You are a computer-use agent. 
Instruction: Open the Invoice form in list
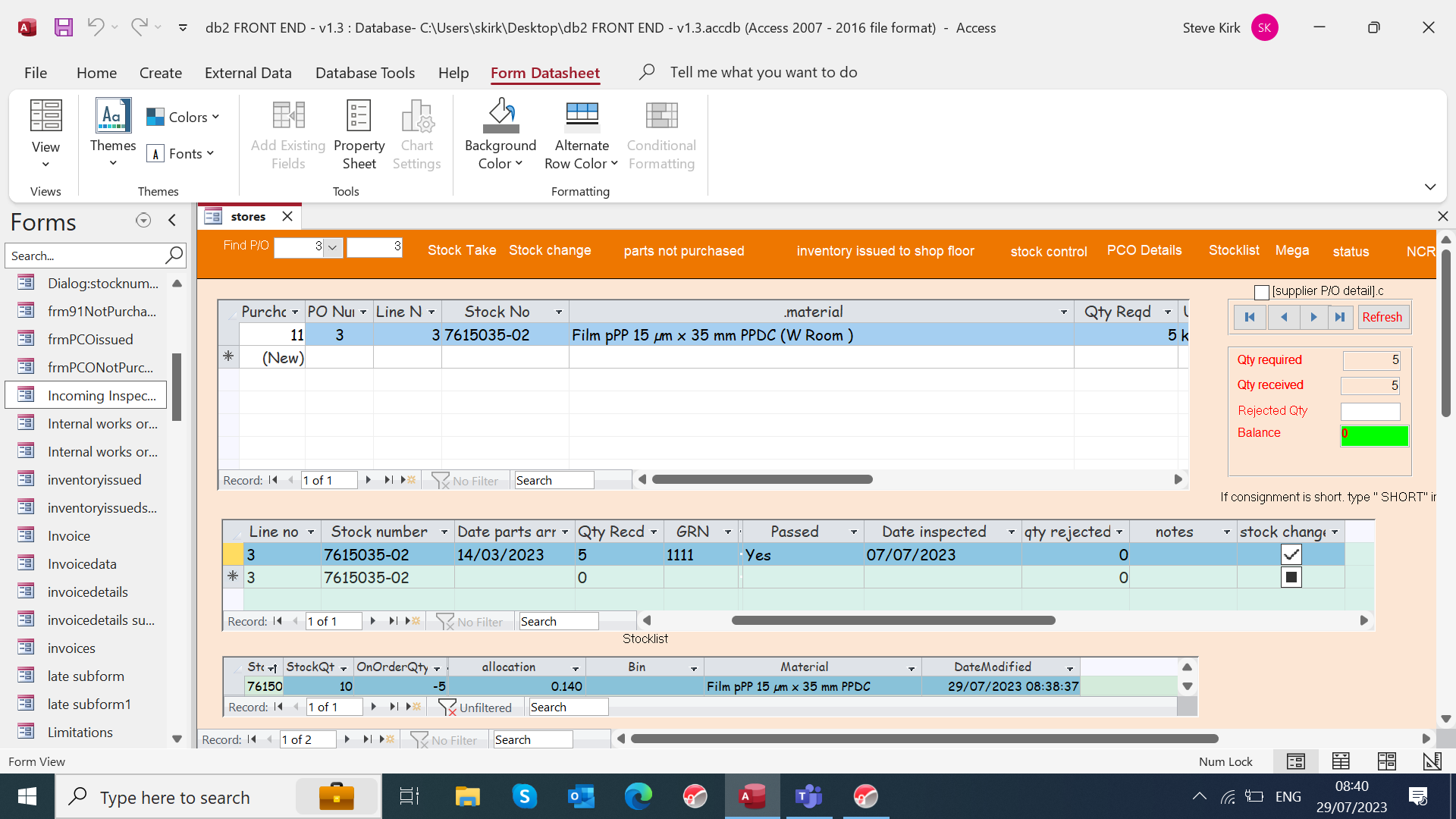[x=68, y=535]
